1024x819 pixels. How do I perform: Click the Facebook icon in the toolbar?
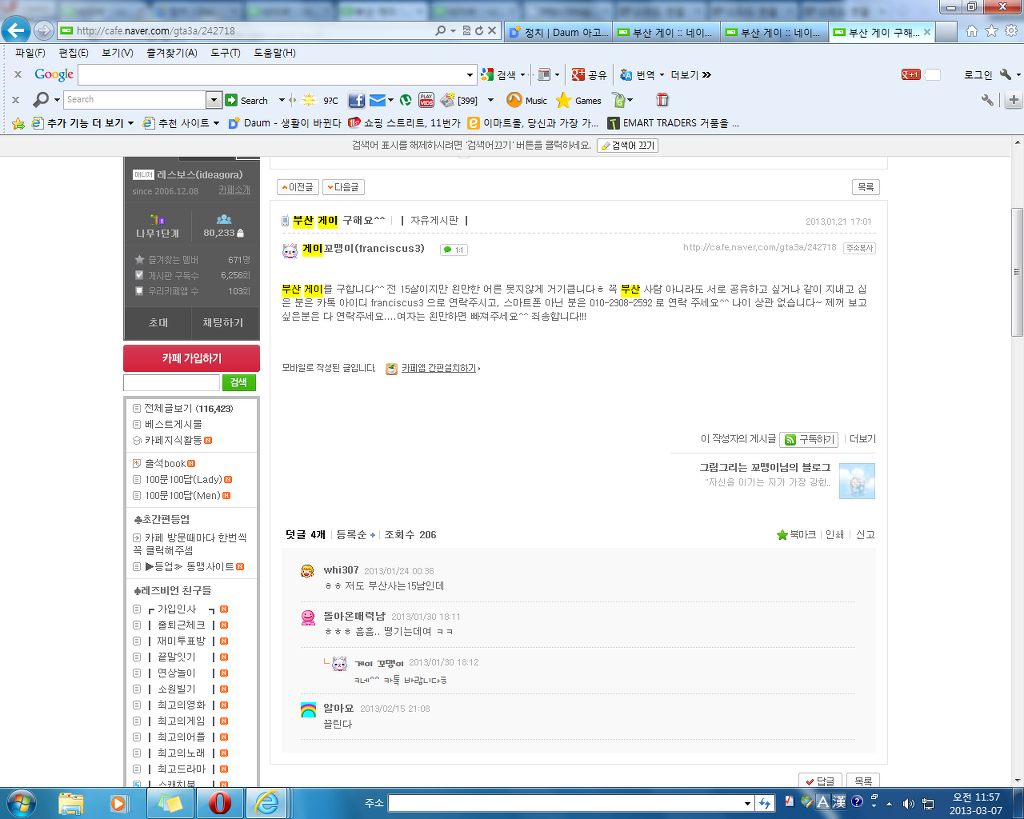click(357, 100)
